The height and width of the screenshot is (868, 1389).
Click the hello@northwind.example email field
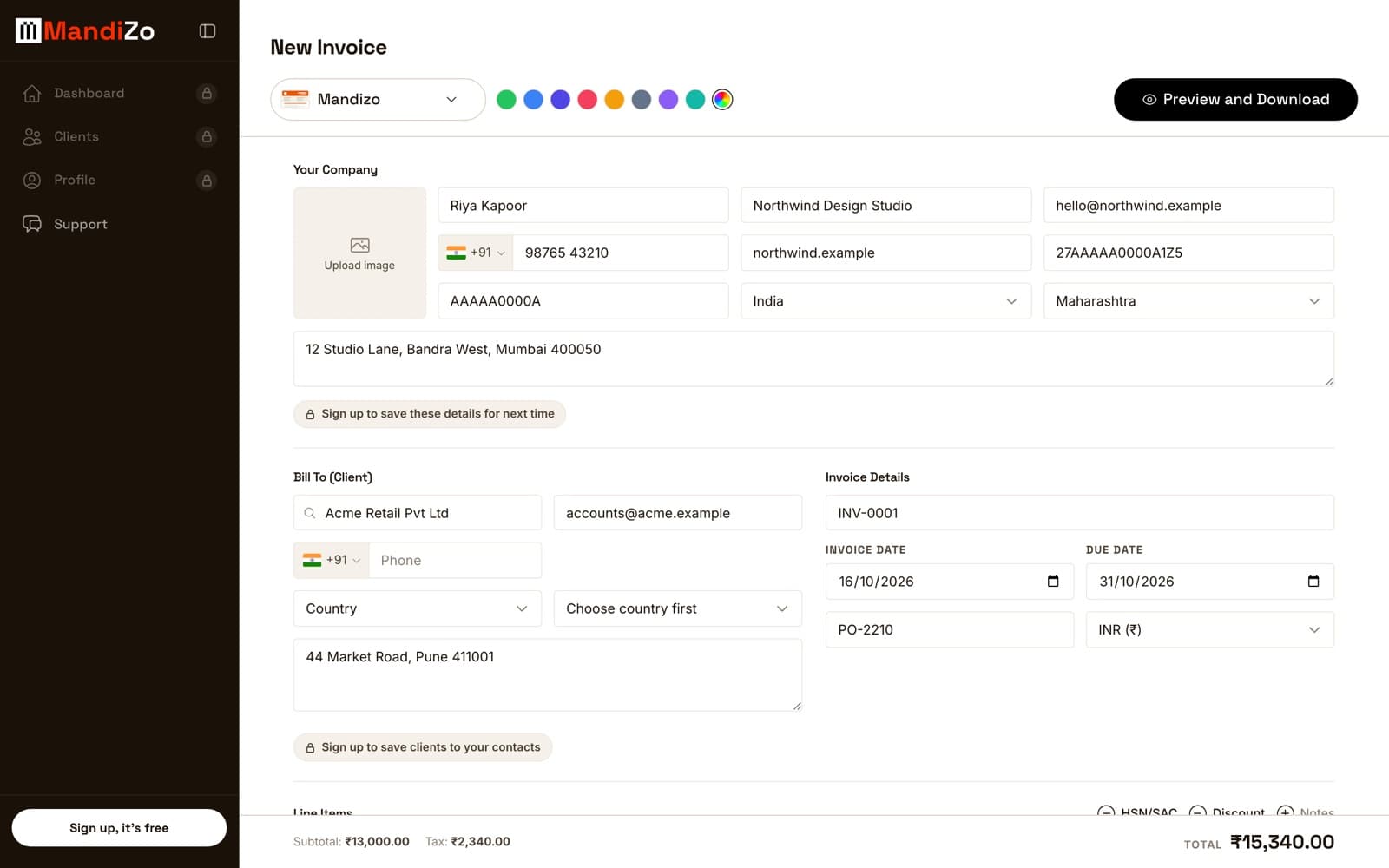pyautogui.click(x=1188, y=206)
